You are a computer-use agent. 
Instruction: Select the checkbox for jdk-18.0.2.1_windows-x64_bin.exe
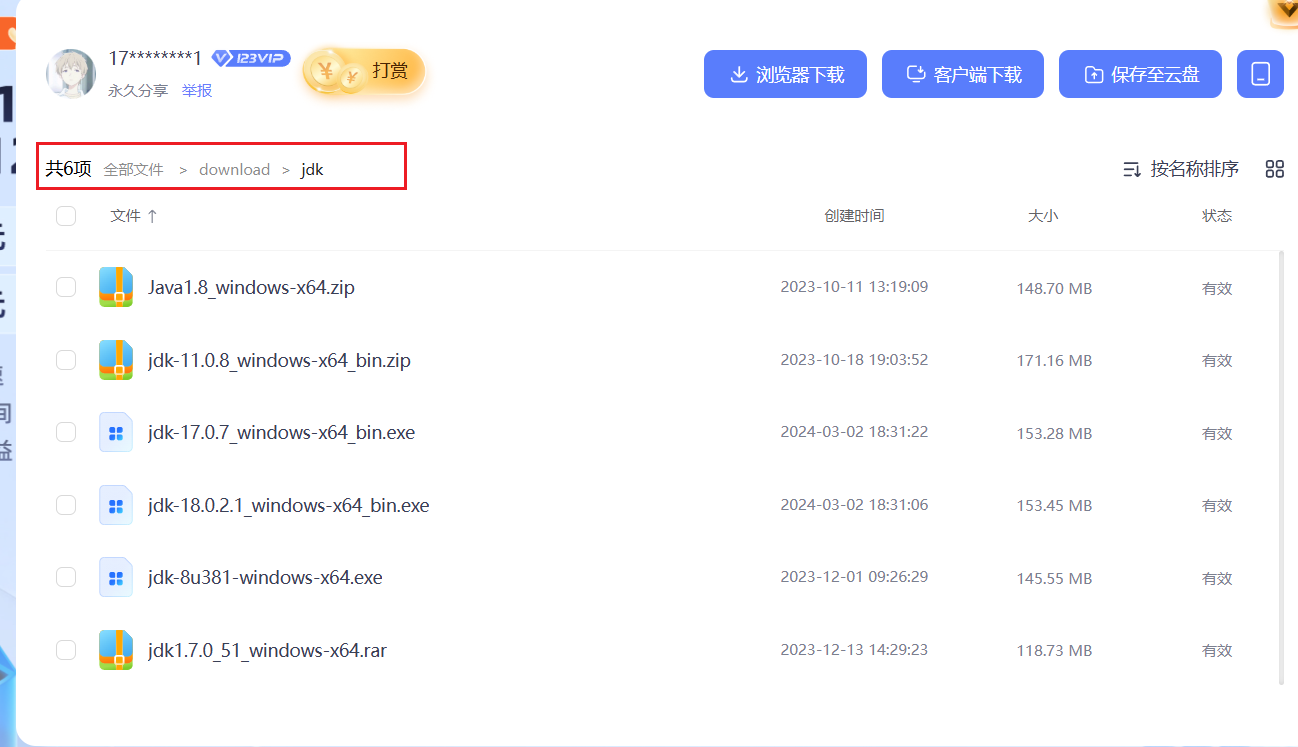tap(66, 505)
